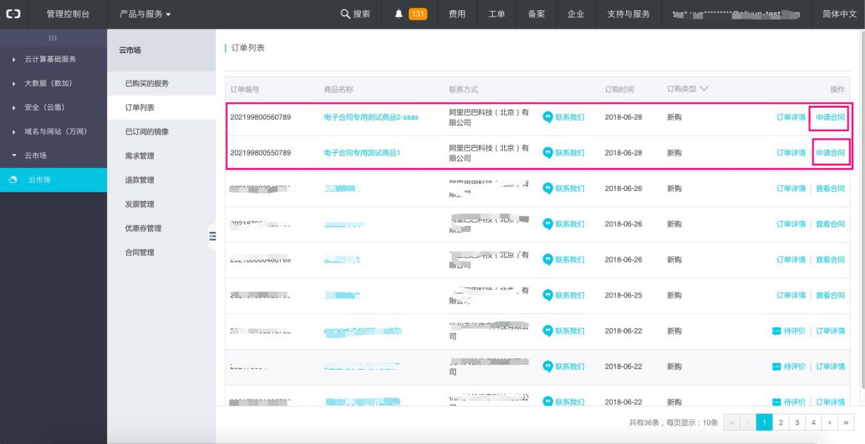865x444 pixels.
Task: Click order number 202199800550789
Action: (260, 153)
